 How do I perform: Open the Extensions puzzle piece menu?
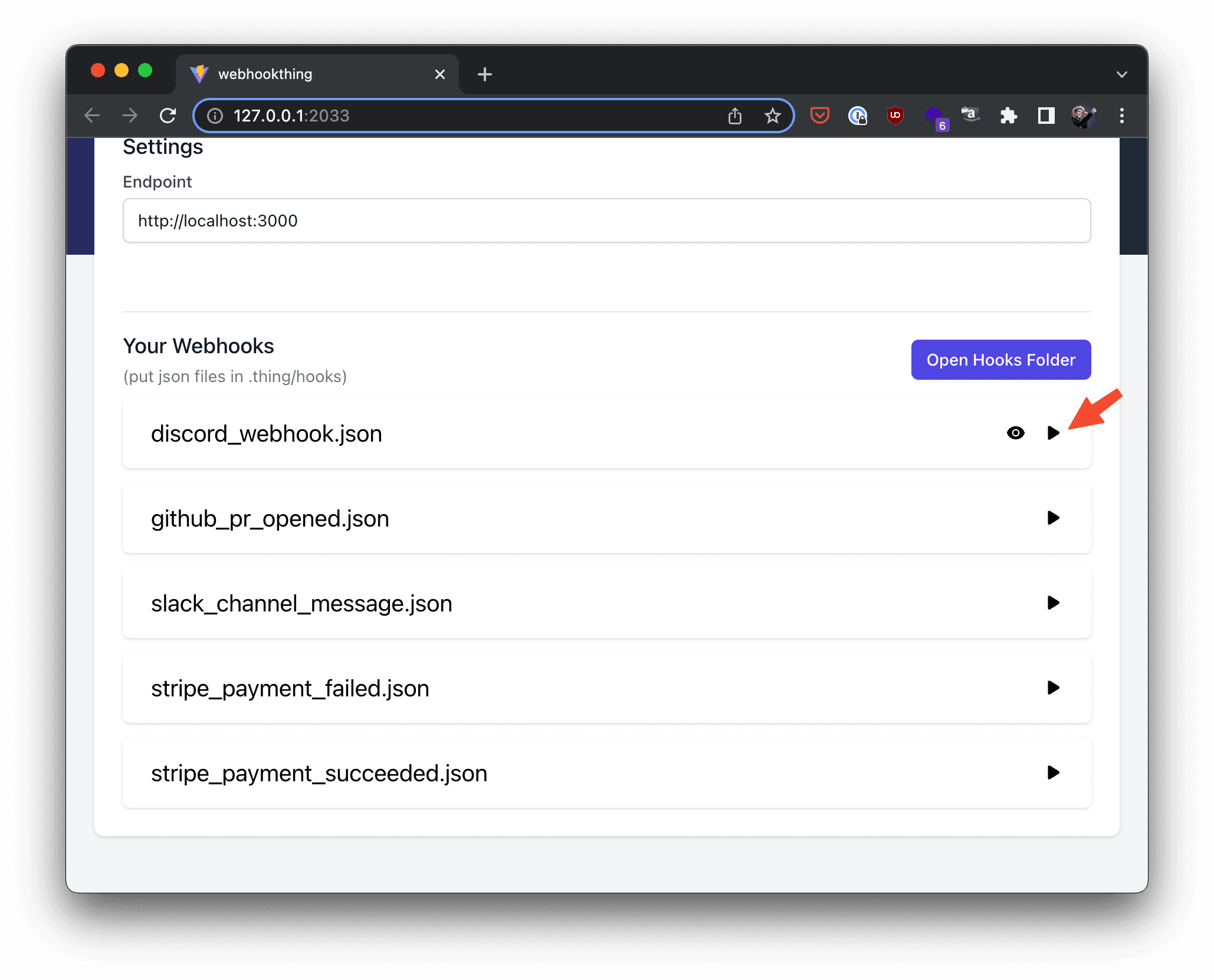[x=1008, y=116]
